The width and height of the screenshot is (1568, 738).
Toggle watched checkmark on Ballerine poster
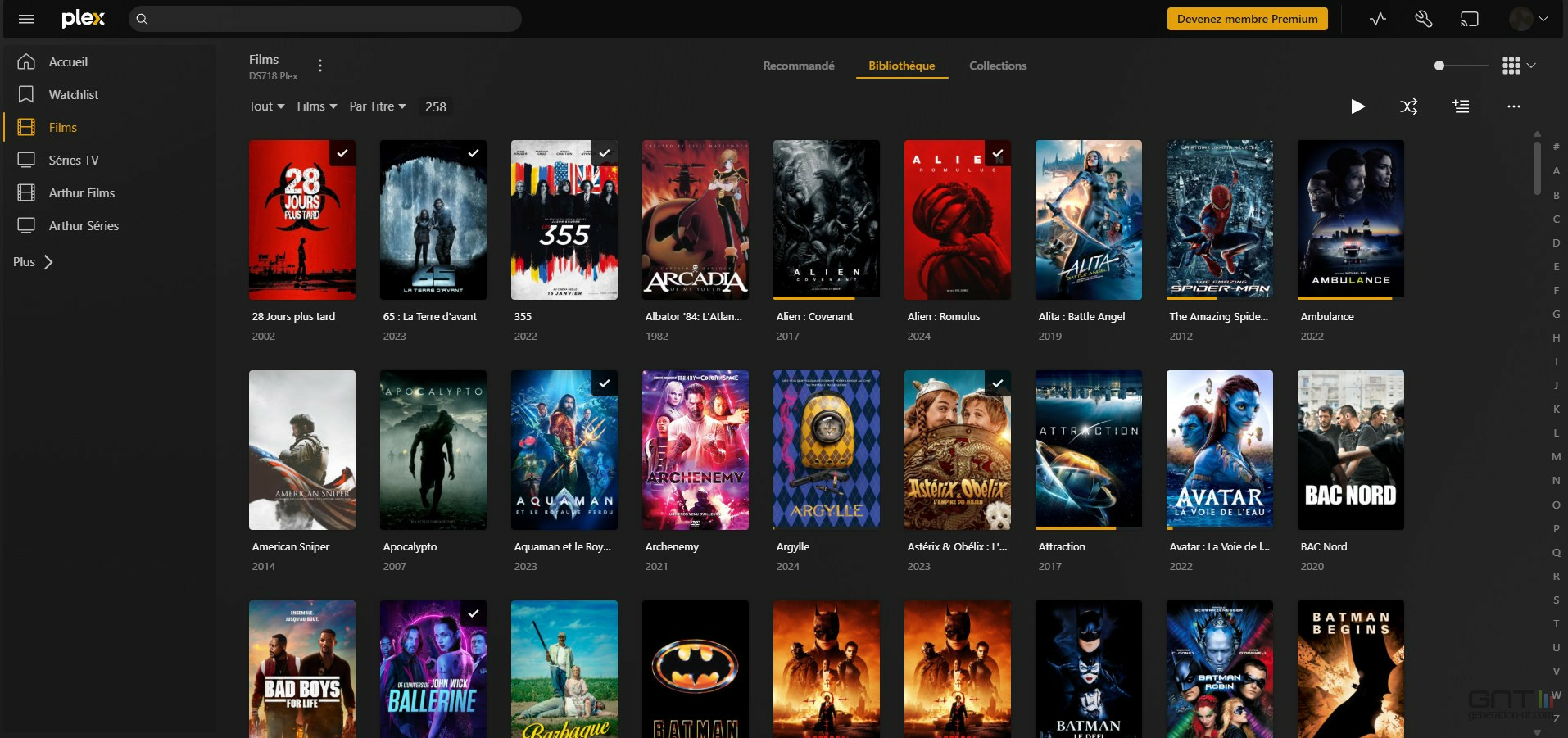point(474,613)
